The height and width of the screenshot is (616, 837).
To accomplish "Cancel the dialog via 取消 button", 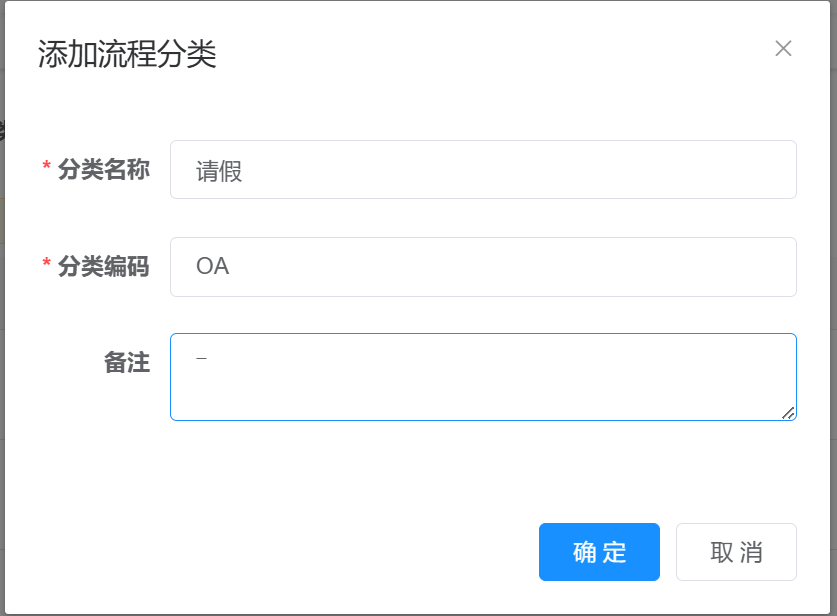I will (736, 552).
